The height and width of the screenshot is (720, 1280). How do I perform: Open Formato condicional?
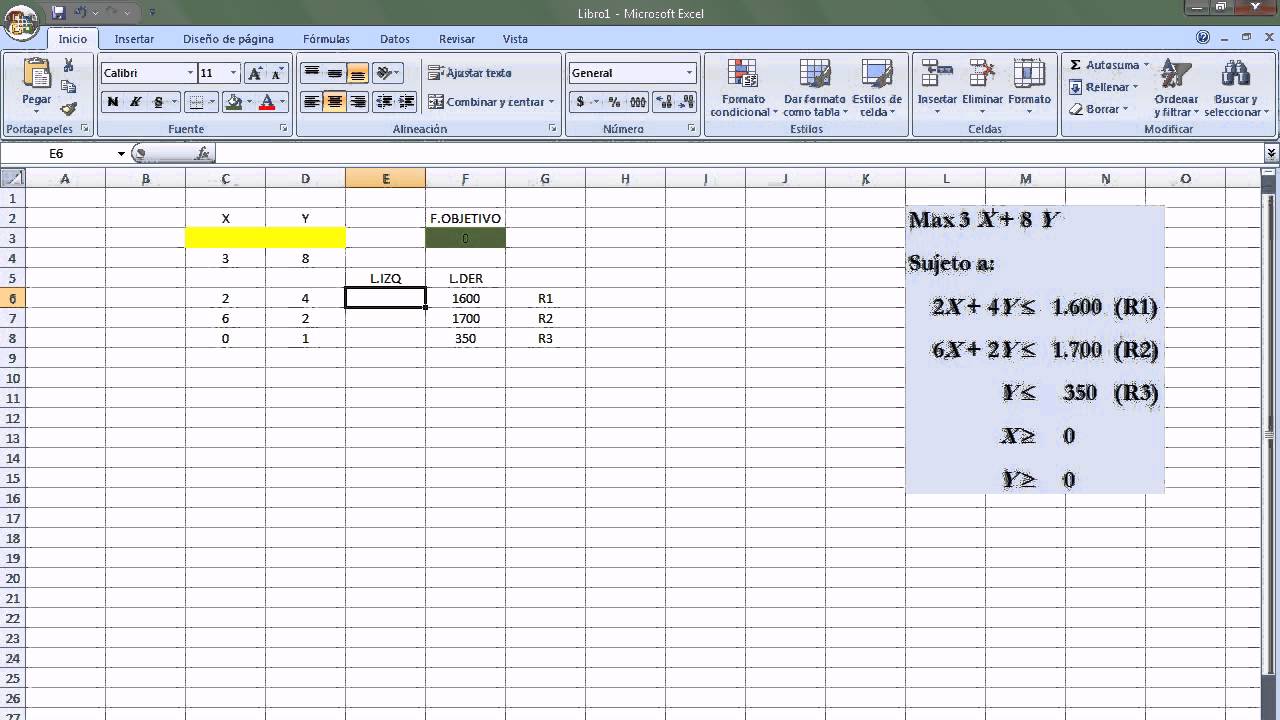tap(743, 88)
